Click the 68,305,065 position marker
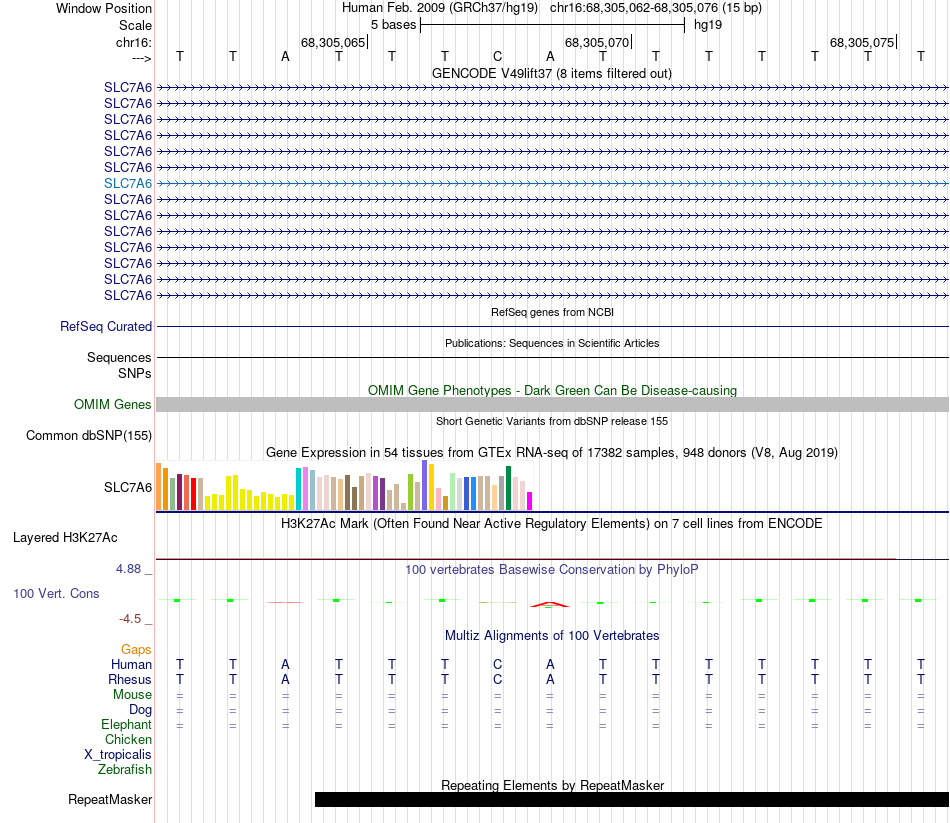 [333, 42]
